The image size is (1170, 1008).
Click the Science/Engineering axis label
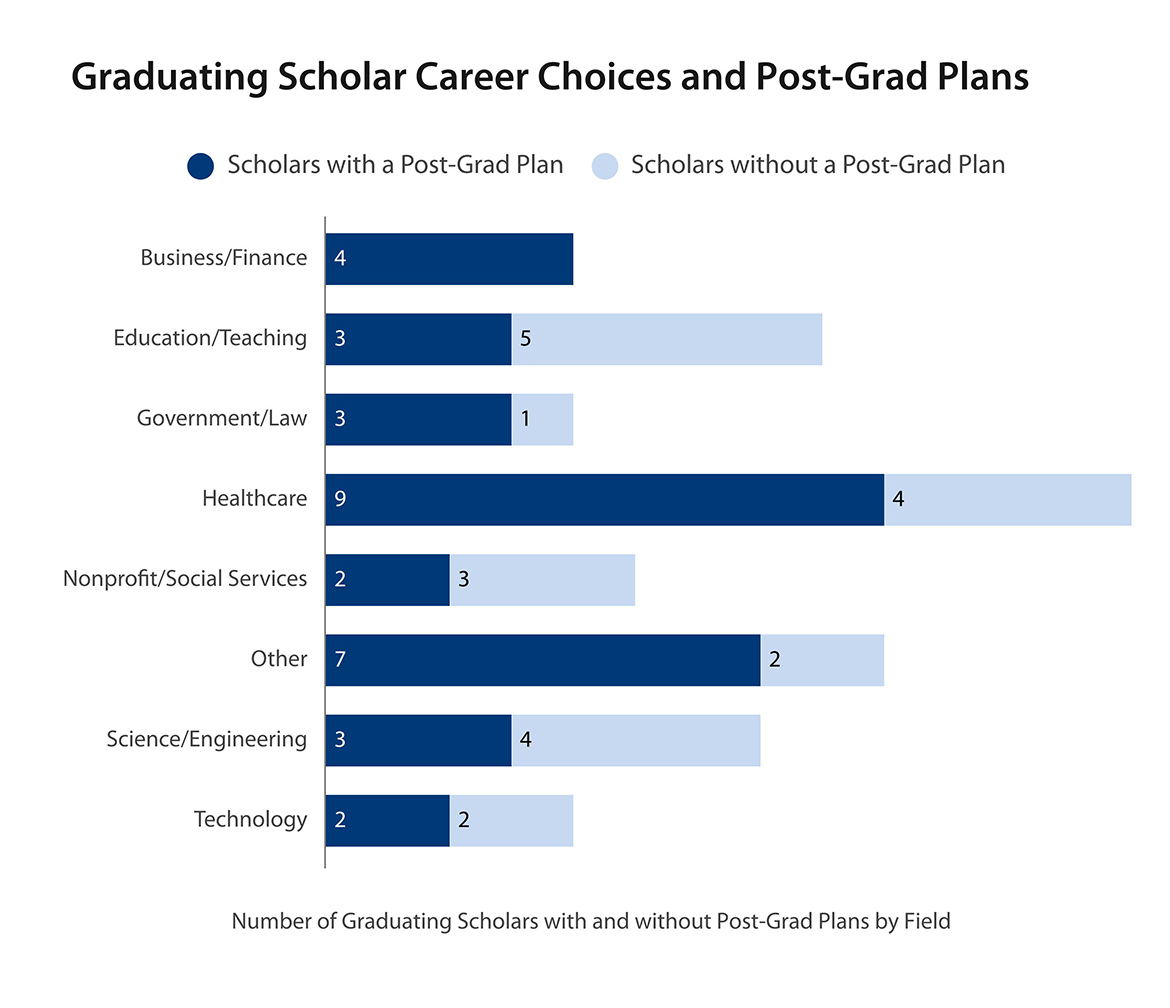point(206,740)
